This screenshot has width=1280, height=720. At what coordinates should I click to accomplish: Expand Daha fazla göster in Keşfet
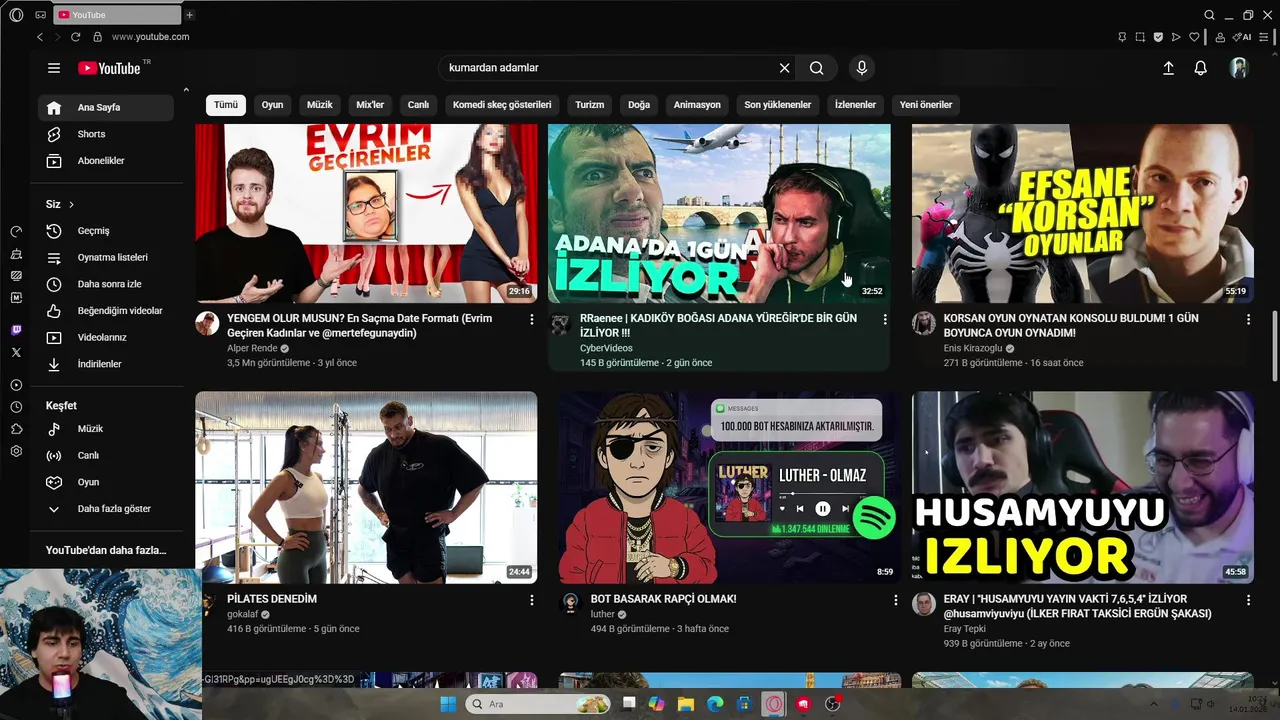coord(105,509)
